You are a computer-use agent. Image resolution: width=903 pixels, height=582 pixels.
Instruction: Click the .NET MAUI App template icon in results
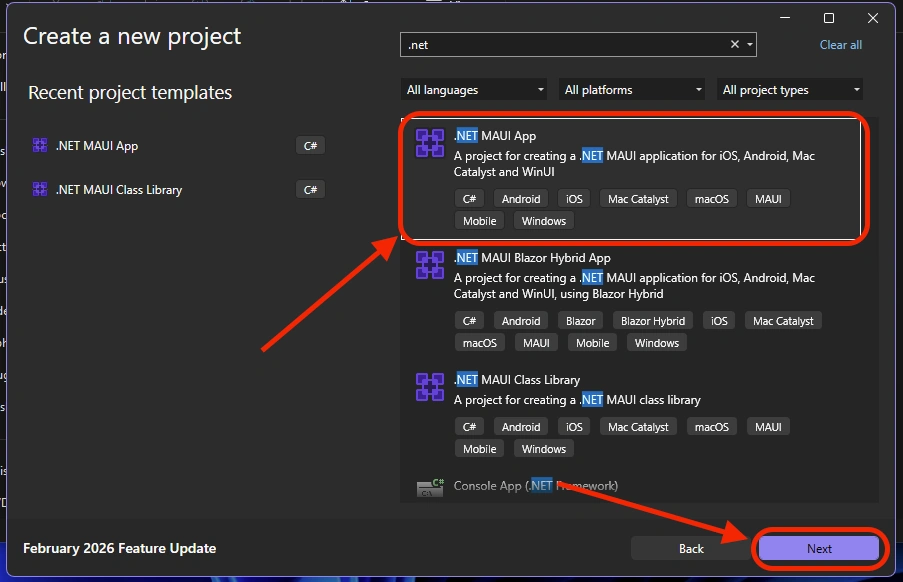430,143
